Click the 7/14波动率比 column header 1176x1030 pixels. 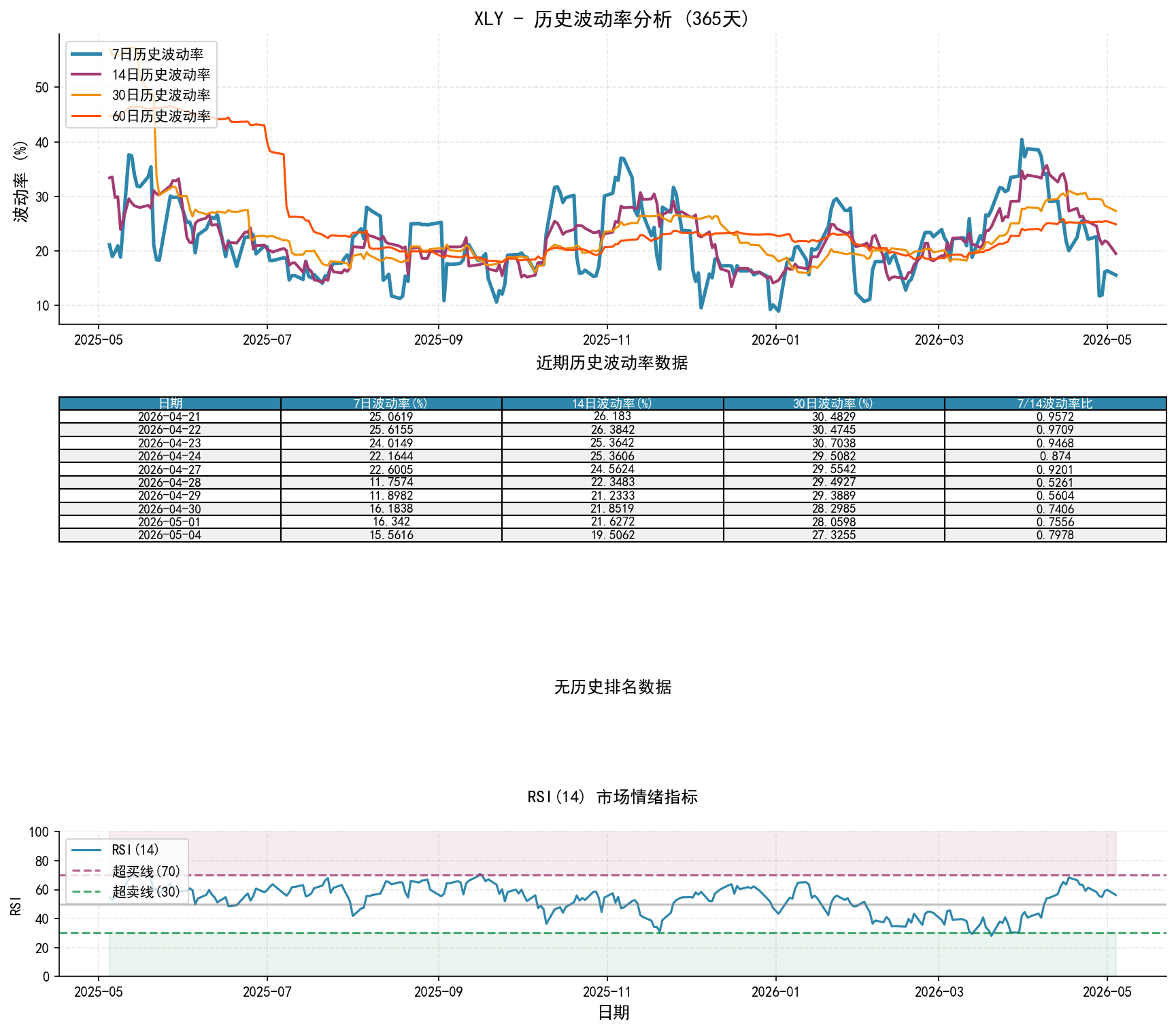point(1055,404)
